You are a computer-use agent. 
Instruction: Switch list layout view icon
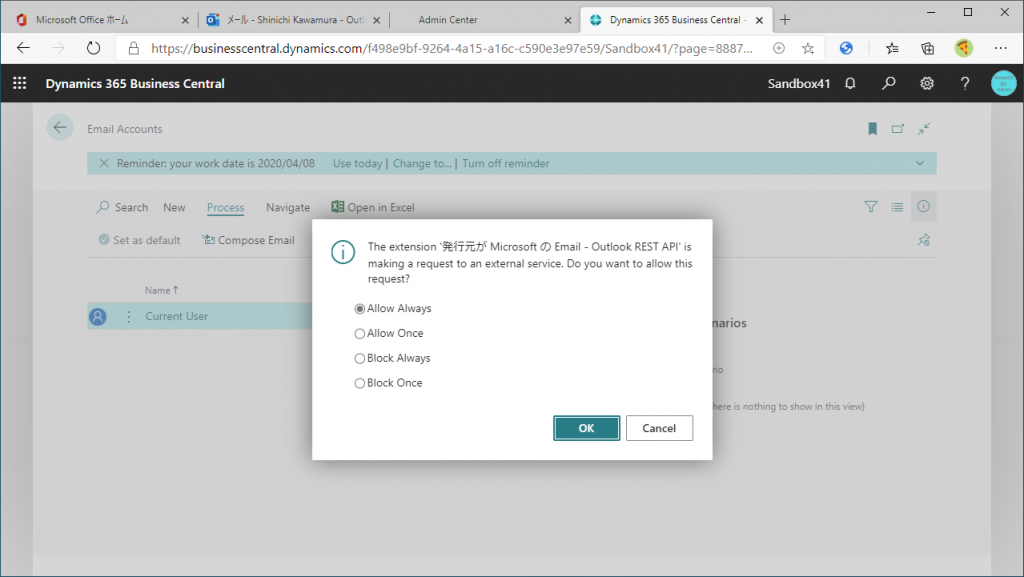(x=897, y=207)
